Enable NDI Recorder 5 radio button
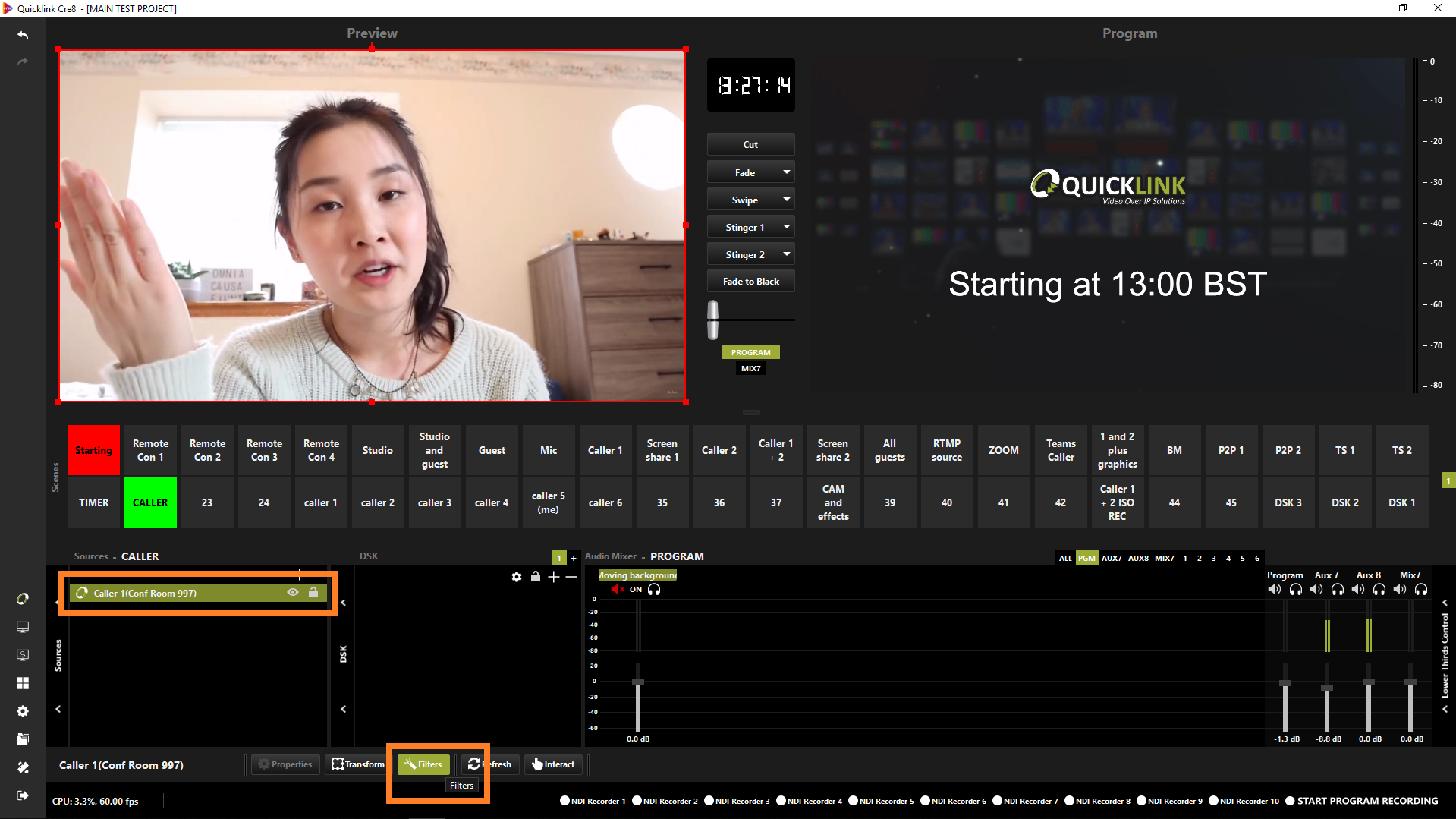This screenshot has height=819, width=1456. pyautogui.click(x=853, y=801)
